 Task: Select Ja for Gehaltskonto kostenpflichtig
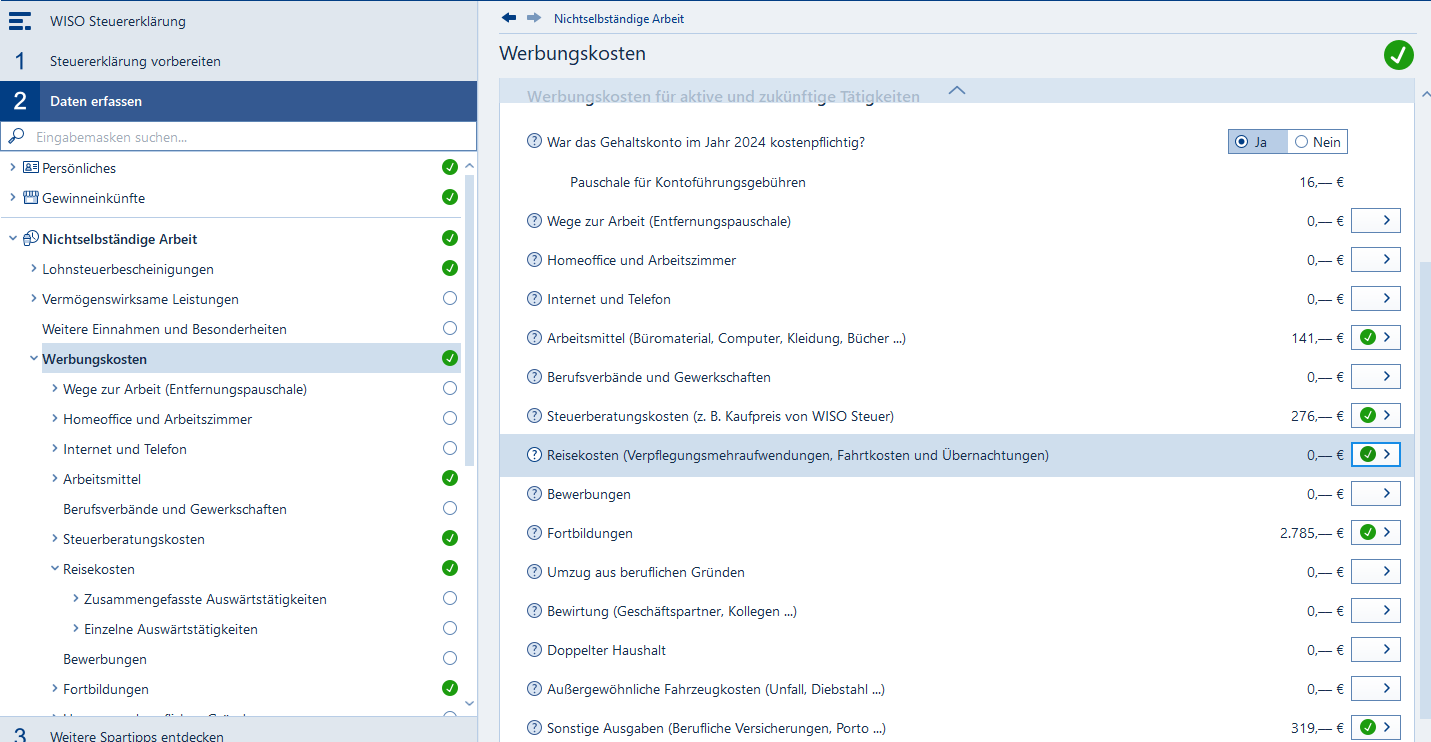[1256, 142]
